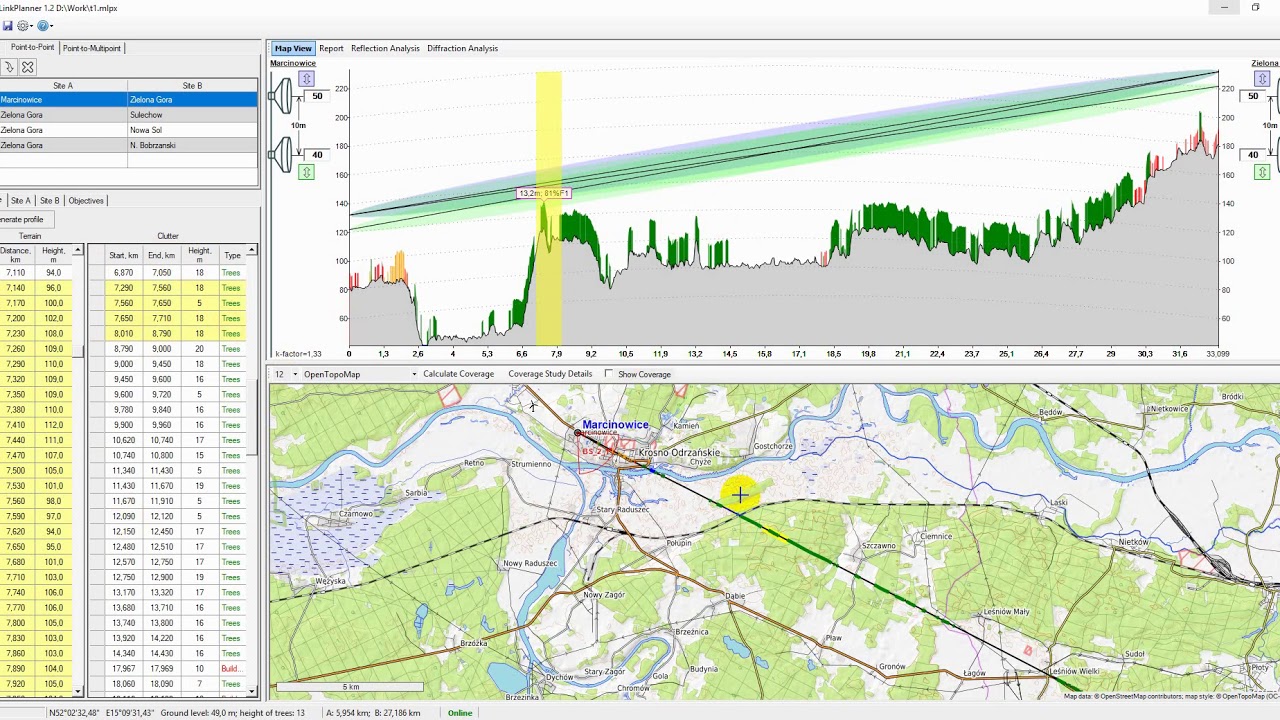The height and width of the screenshot is (720, 1280).
Task: Click the Marcinowice antenna height field showing 50
Action: click(316, 96)
